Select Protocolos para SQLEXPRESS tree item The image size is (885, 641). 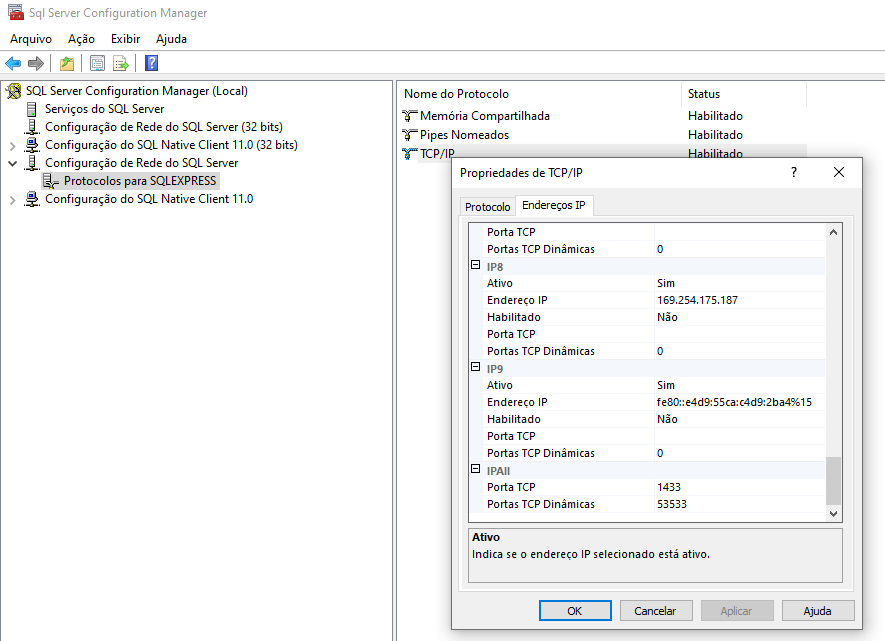(140, 181)
